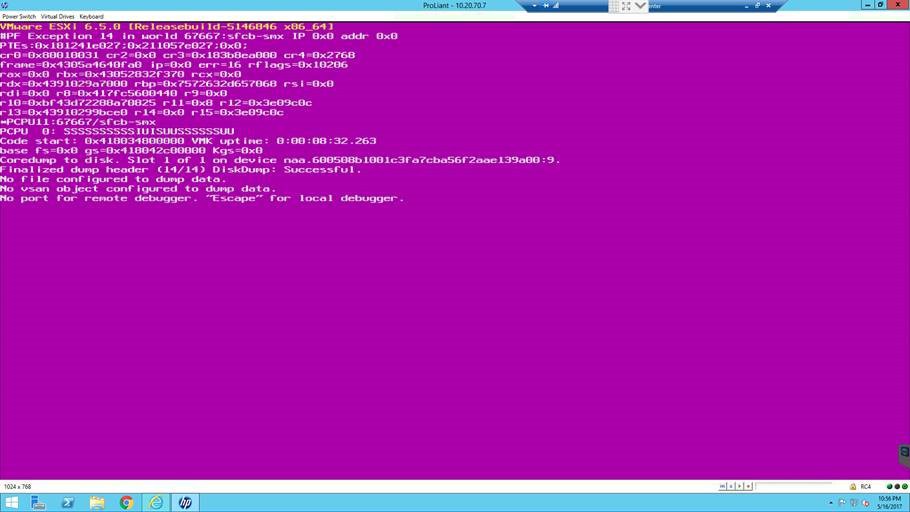Image resolution: width=910 pixels, height=512 pixels.
Task: Click the Action Center flag icon
Action: point(842,503)
